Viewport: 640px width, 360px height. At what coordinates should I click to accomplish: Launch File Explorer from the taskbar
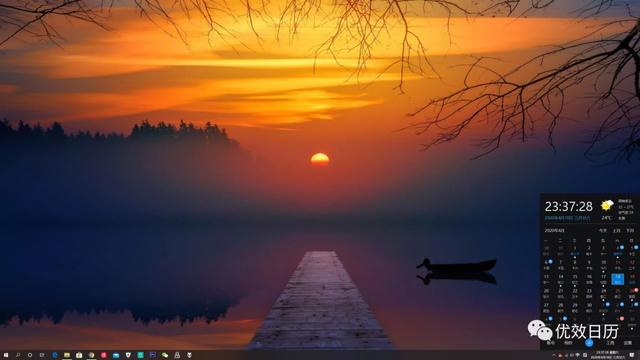(67, 355)
